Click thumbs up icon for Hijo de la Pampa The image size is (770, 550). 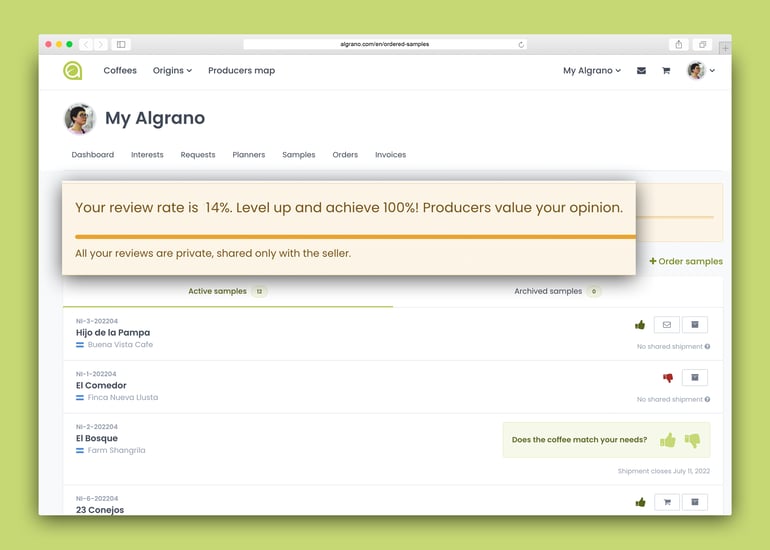pyautogui.click(x=640, y=325)
